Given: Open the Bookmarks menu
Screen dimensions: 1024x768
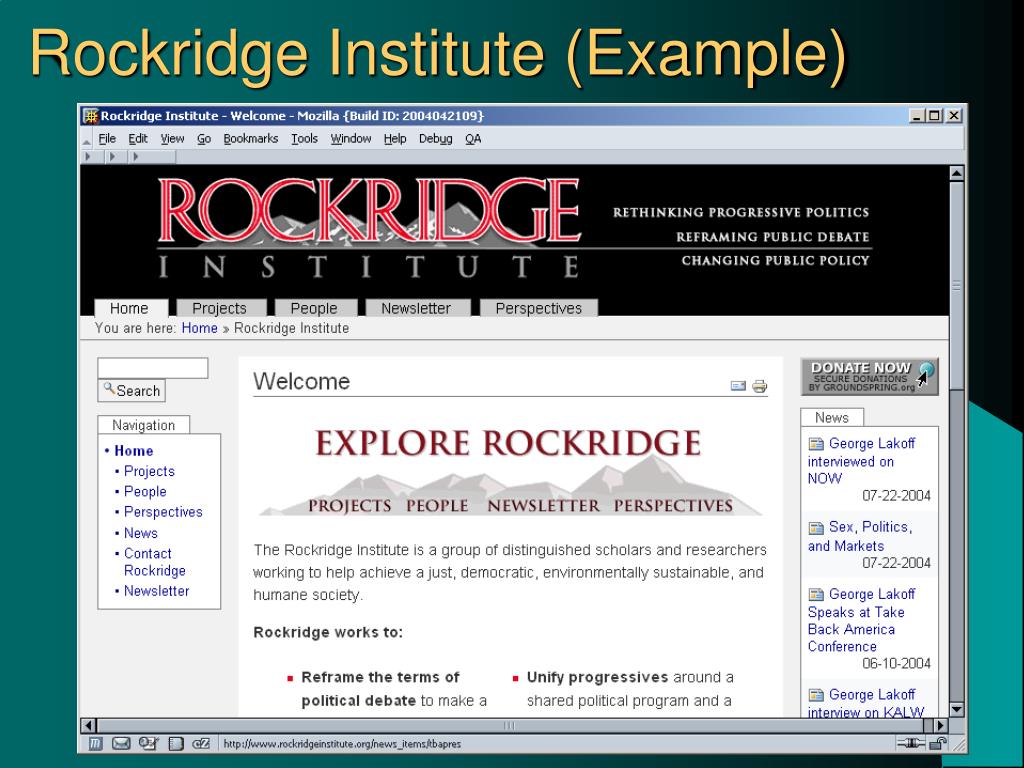Looking at the screenshot, I should pos(251,139).
